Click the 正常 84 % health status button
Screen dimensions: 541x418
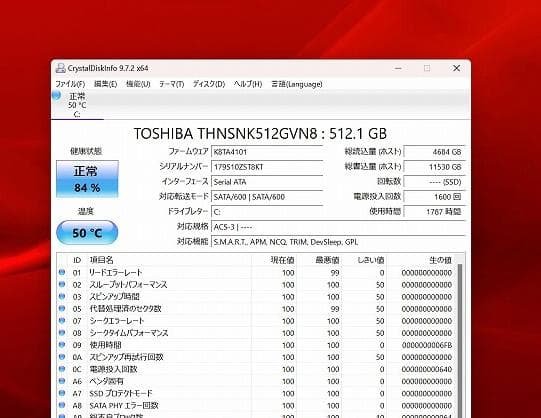click(87, 179)
